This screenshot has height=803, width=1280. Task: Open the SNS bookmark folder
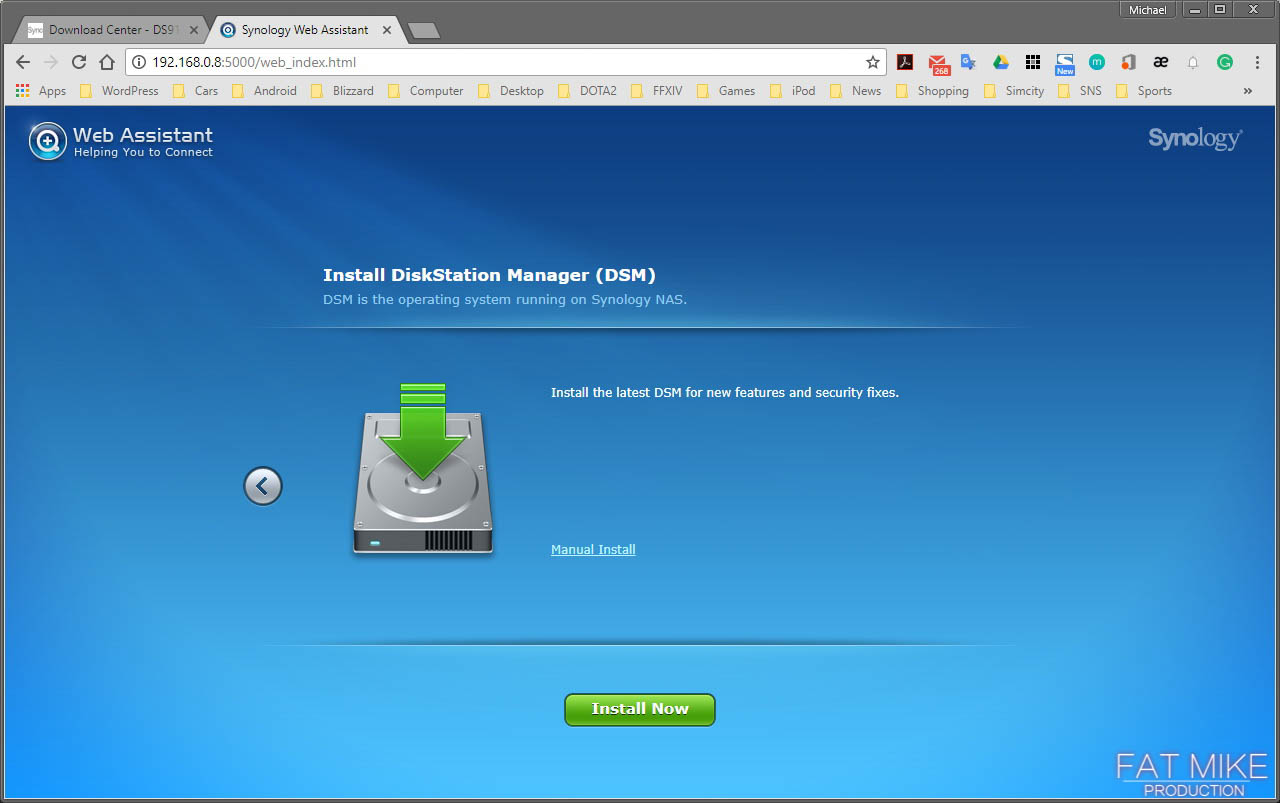[x=1079, y=91]
